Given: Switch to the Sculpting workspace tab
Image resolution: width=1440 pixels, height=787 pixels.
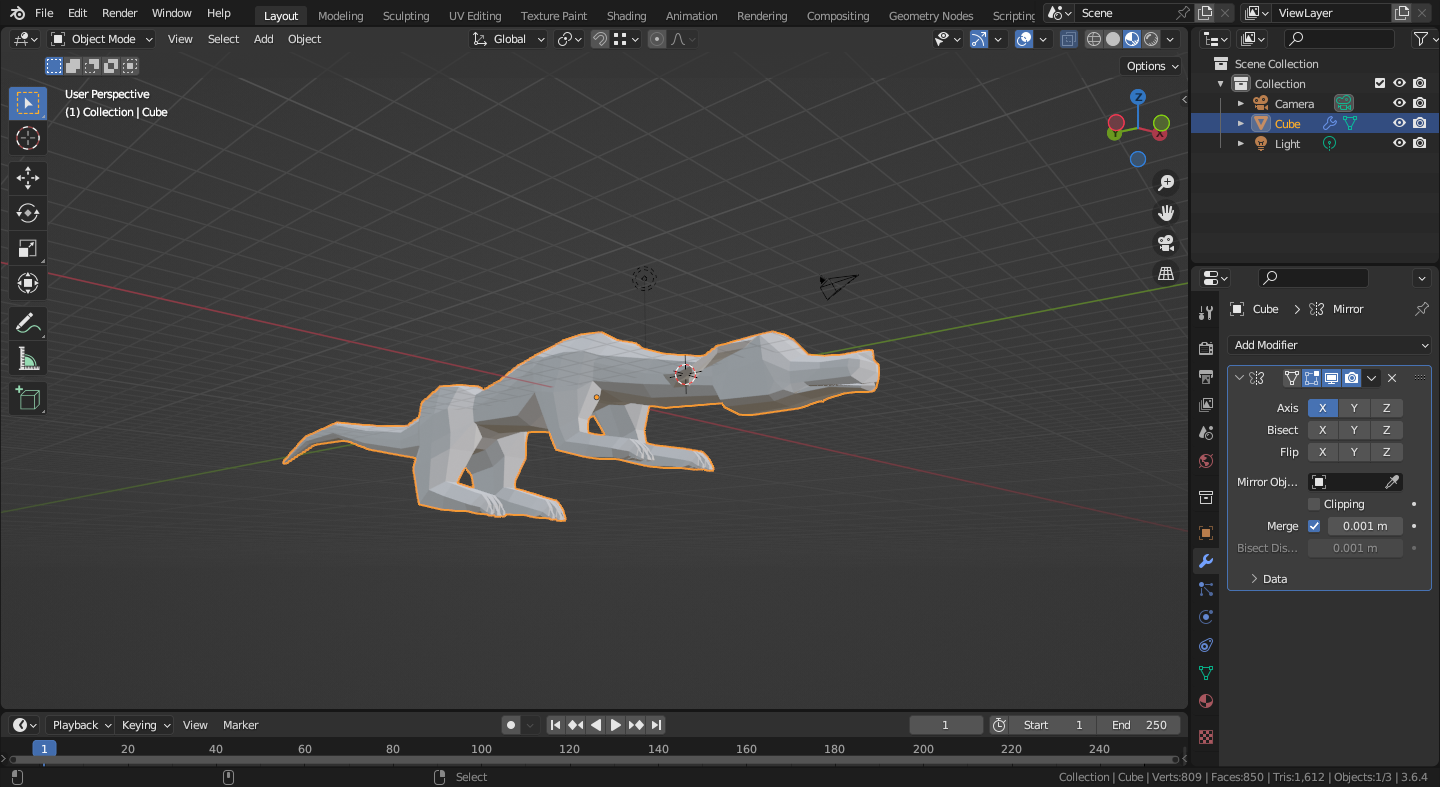Looking at the screenshot, I should [405, 15].
